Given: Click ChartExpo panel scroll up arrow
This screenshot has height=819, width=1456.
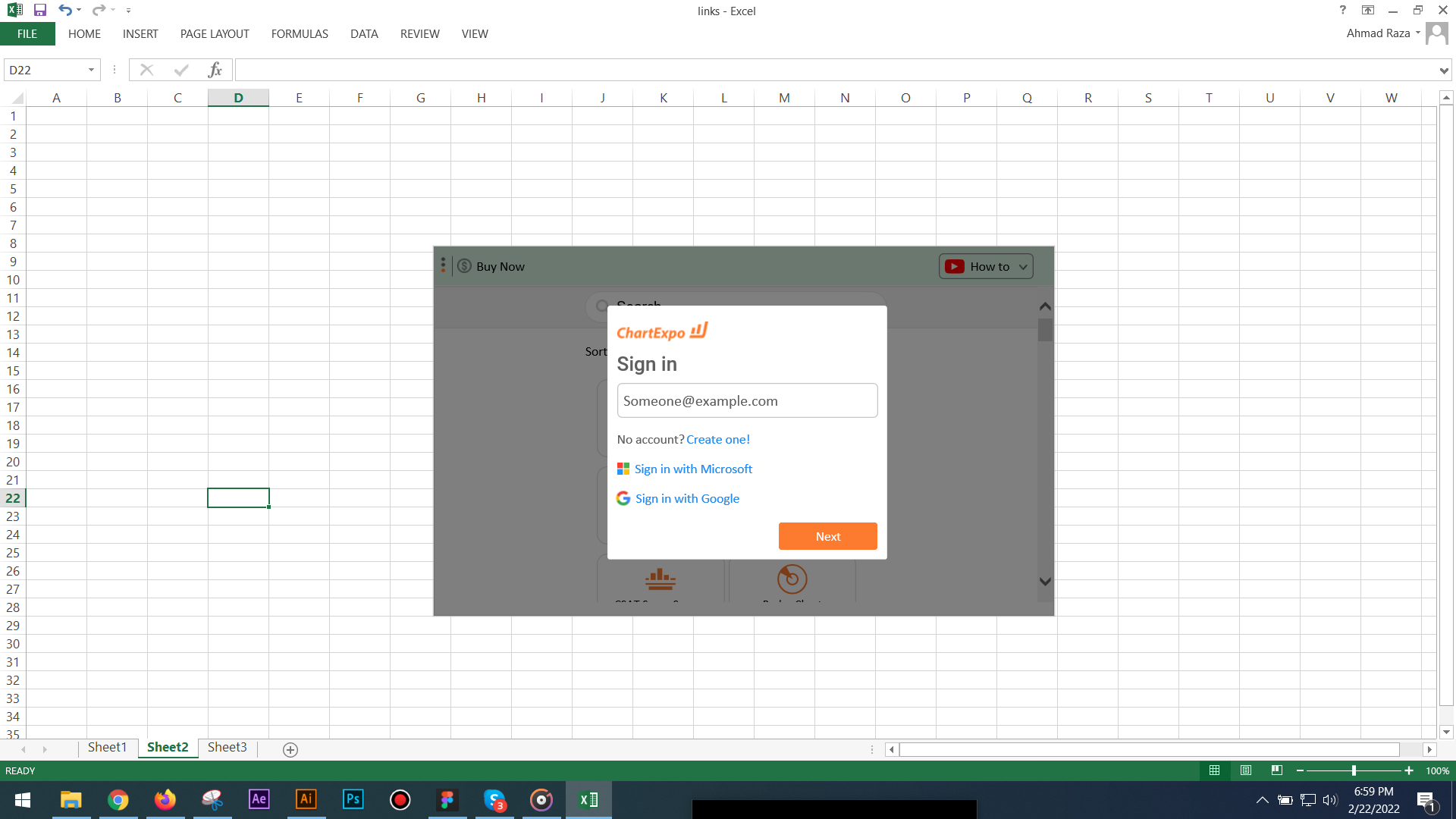Looking at the screenshot, I should pos(1045,306).
